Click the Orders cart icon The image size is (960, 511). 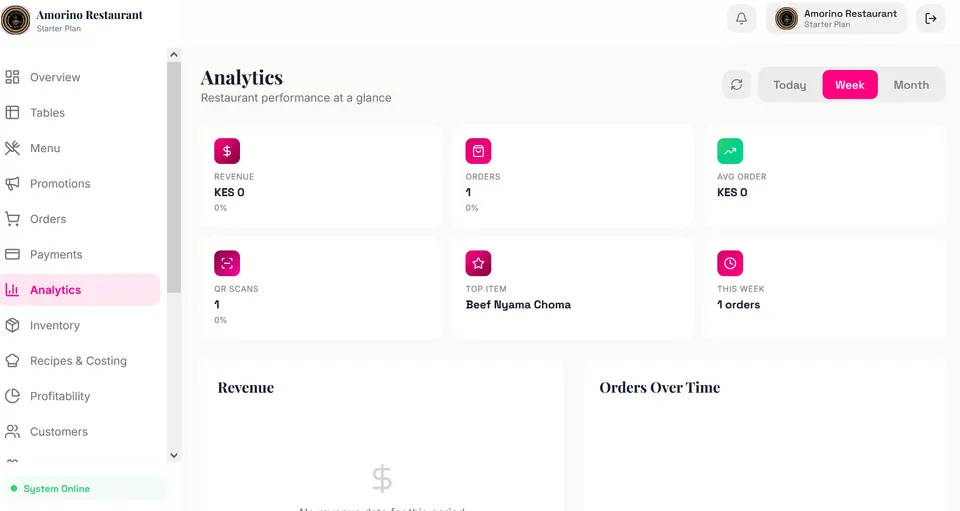pyautogui.click(x=12, y=219)
